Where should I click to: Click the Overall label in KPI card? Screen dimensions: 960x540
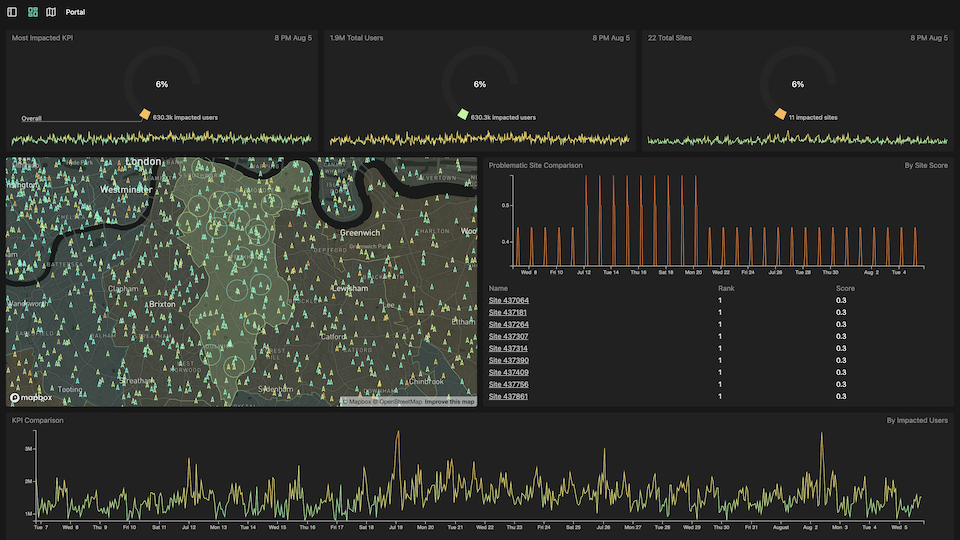(x=32, y=119)
